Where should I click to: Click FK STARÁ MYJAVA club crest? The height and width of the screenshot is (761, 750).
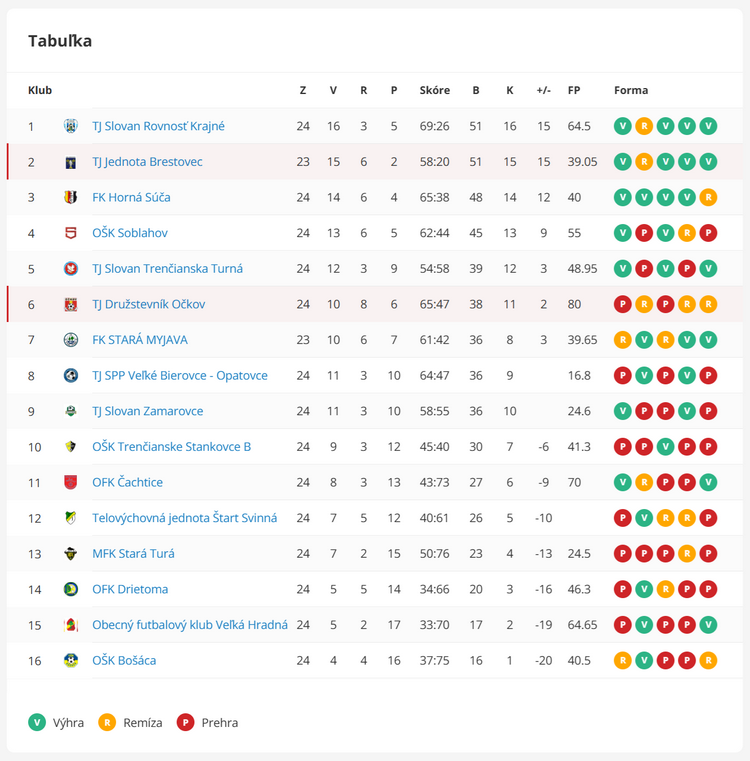[71, 340]
